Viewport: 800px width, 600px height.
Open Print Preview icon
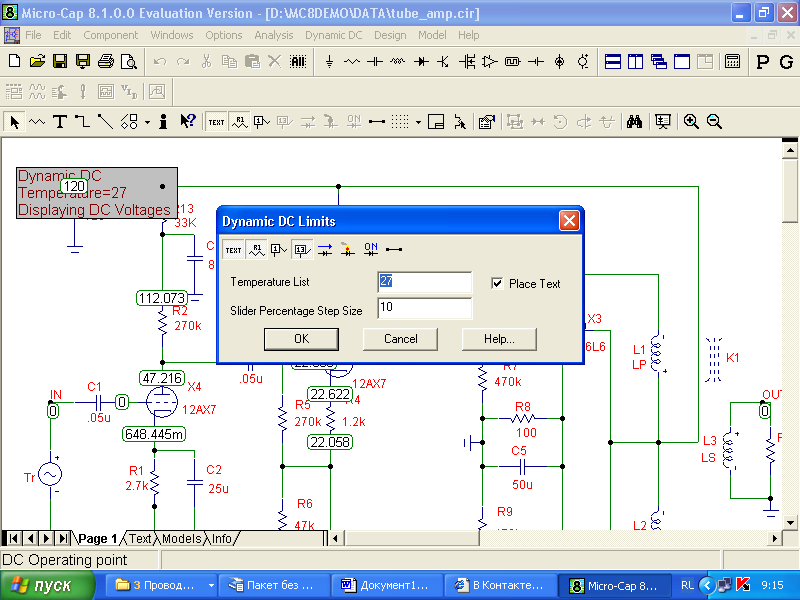coord(129,62)
